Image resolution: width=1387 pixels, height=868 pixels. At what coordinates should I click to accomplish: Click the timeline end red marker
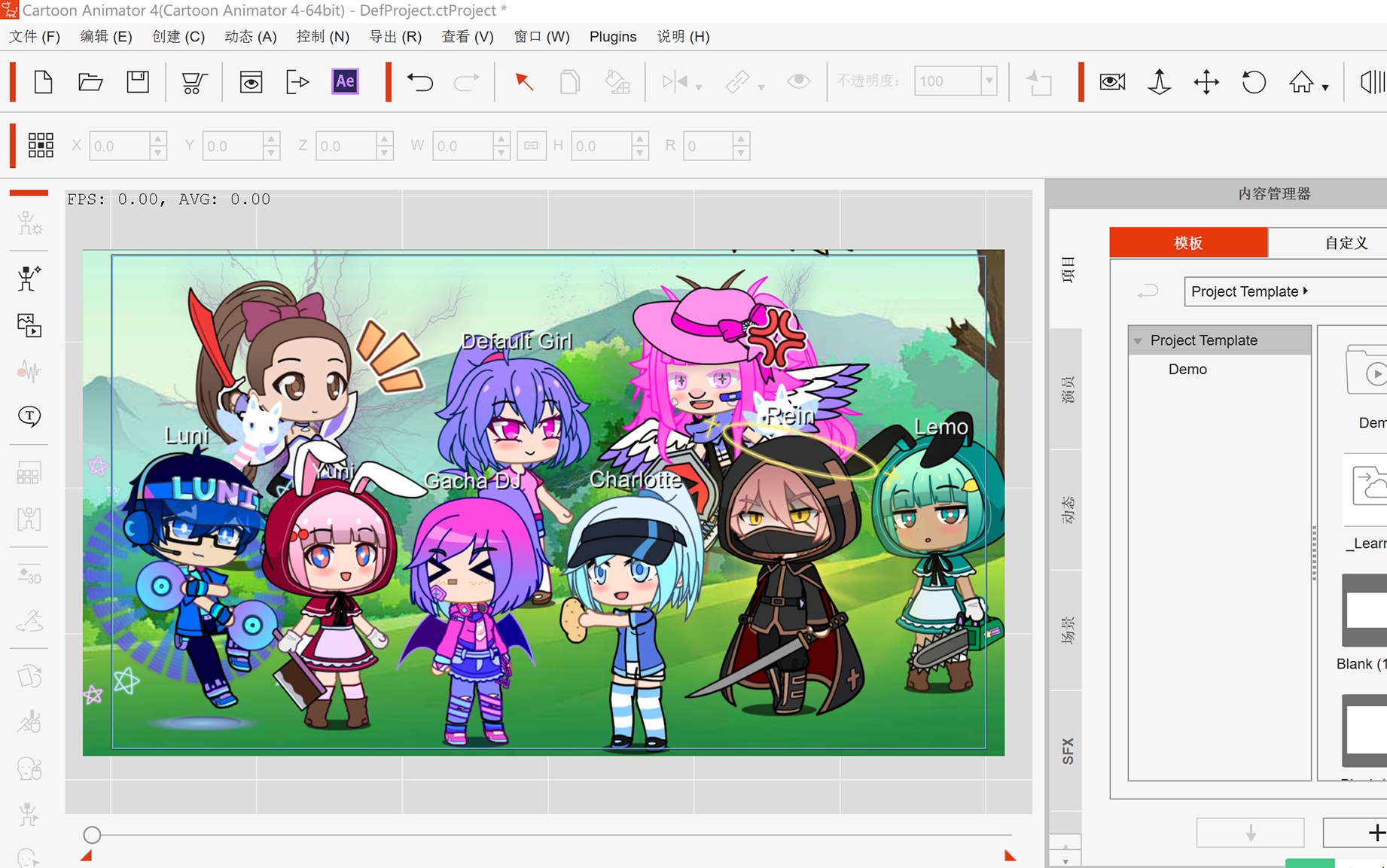pyautogui.click(x=1010, y=855)
